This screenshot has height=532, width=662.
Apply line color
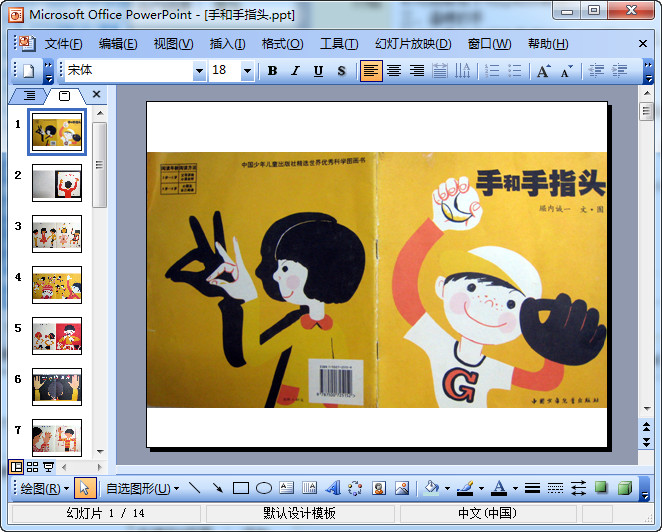465,489
